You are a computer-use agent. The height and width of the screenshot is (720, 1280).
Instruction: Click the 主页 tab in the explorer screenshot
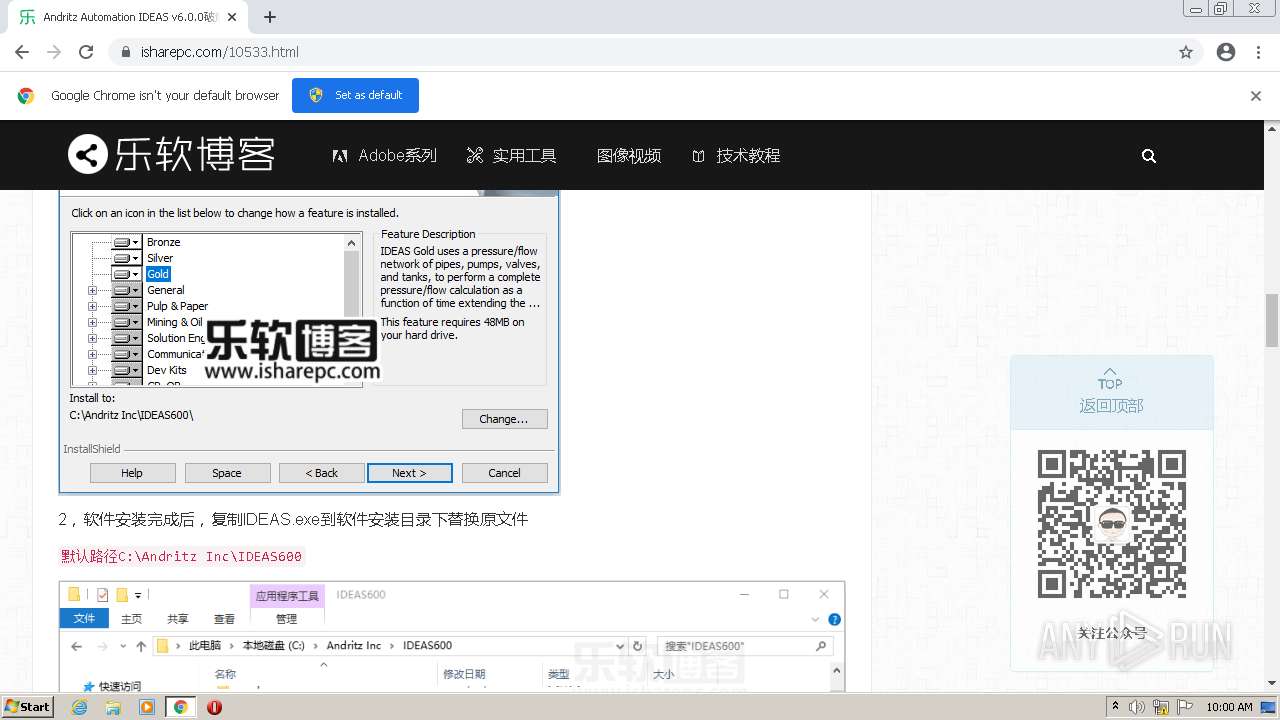click(x=132, y=618)
